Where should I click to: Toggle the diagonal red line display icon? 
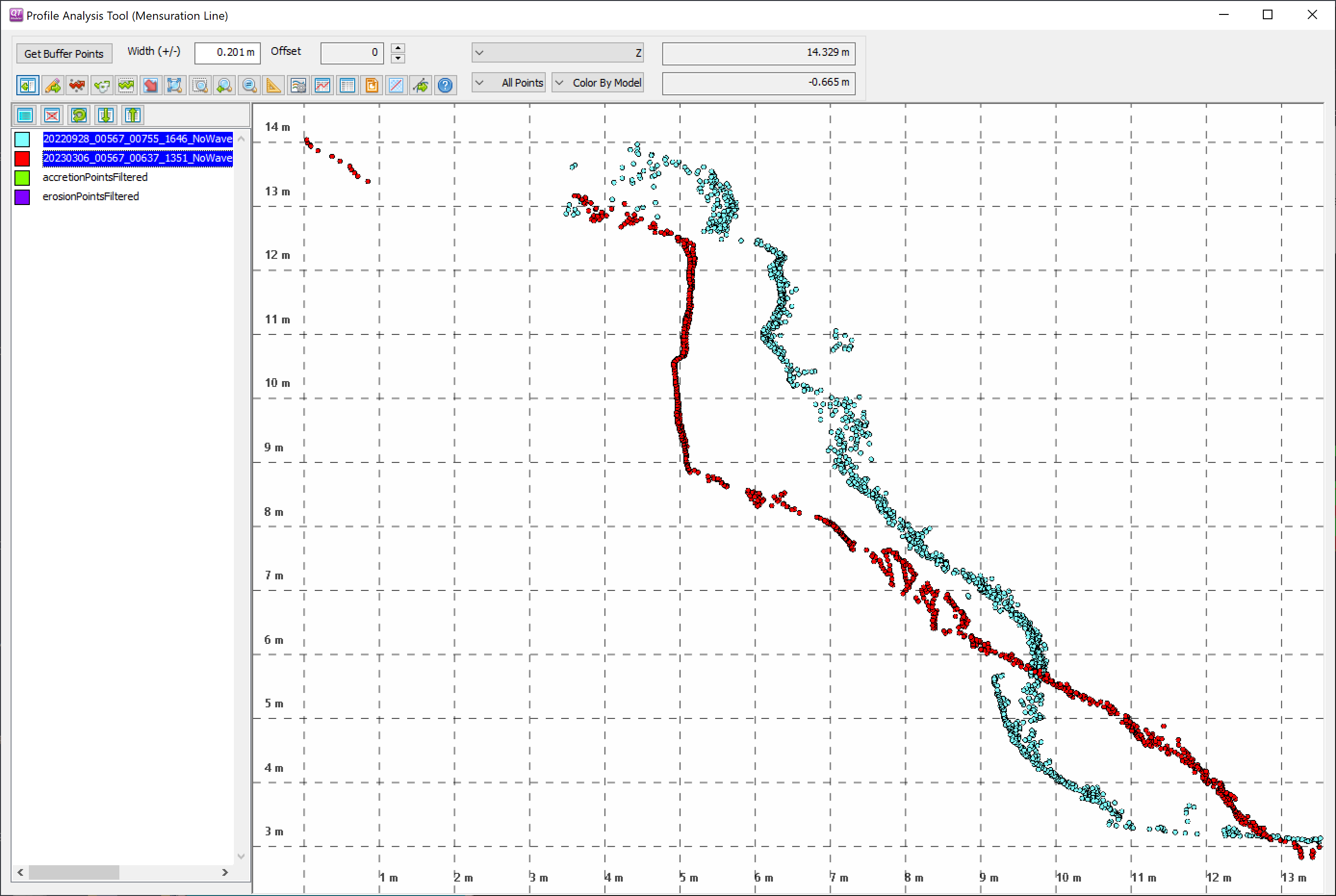tap(396, 86)
